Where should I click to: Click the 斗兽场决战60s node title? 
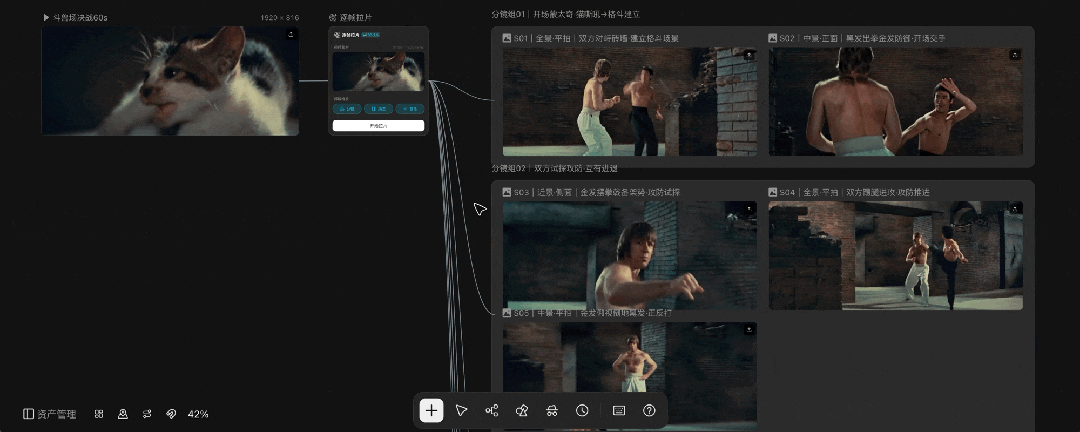[80, 17]
